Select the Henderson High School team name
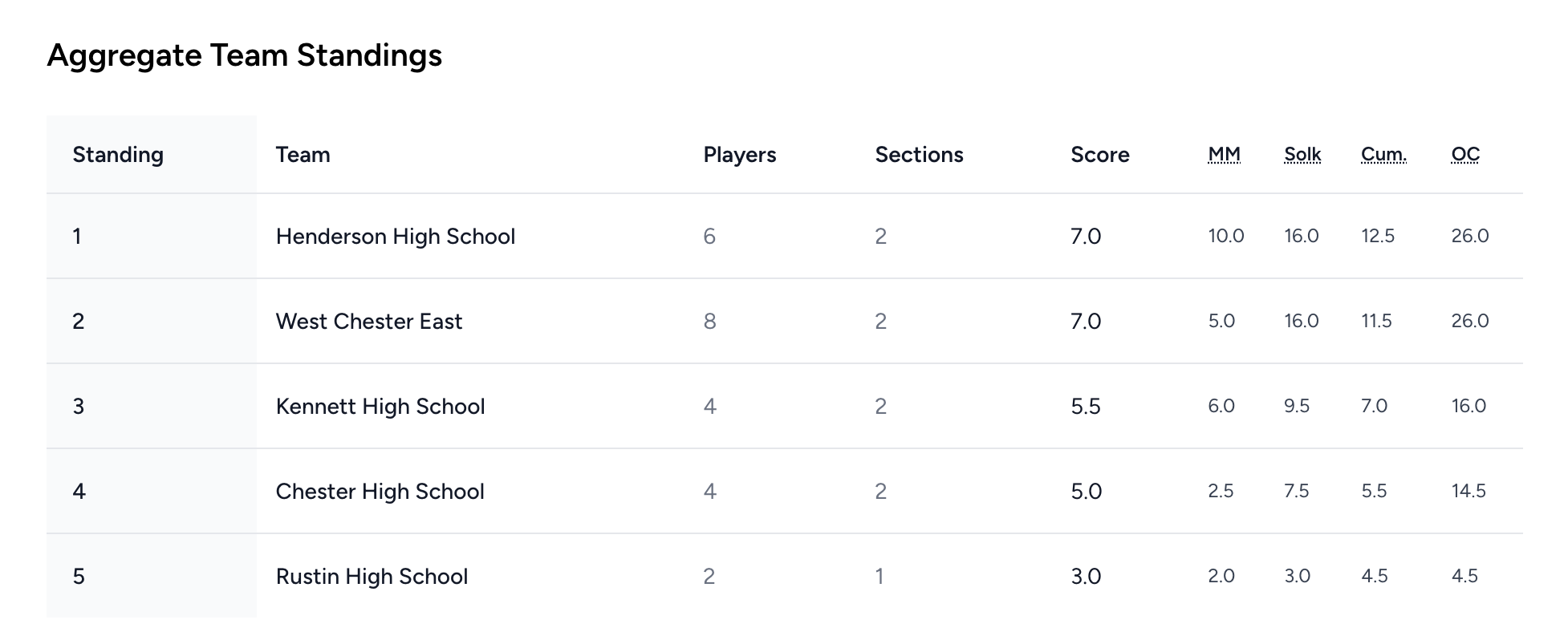Screen dimensions: 1568x632 pos(395,237)
